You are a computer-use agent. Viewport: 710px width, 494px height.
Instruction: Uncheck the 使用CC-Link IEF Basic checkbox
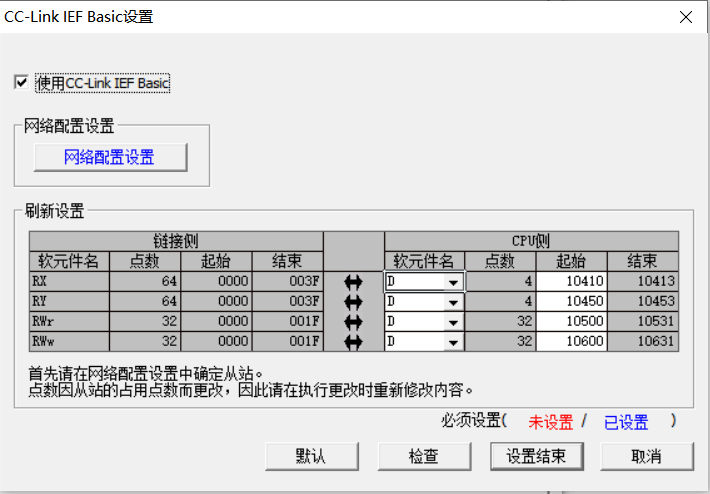(21, 82)
